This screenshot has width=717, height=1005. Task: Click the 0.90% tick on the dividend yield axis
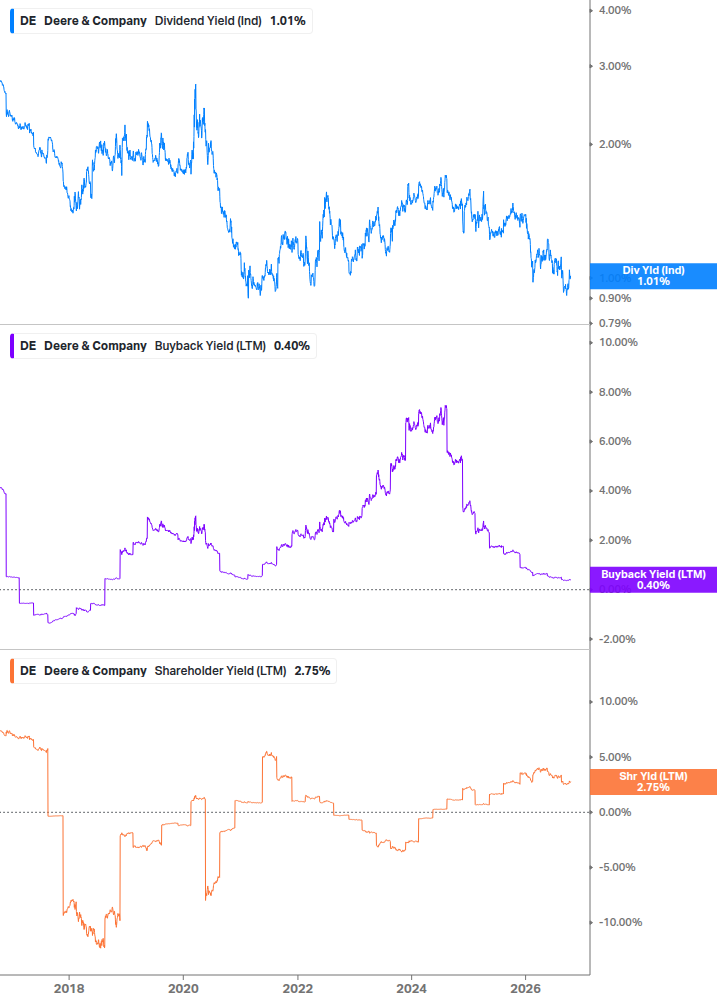[615, 299]
